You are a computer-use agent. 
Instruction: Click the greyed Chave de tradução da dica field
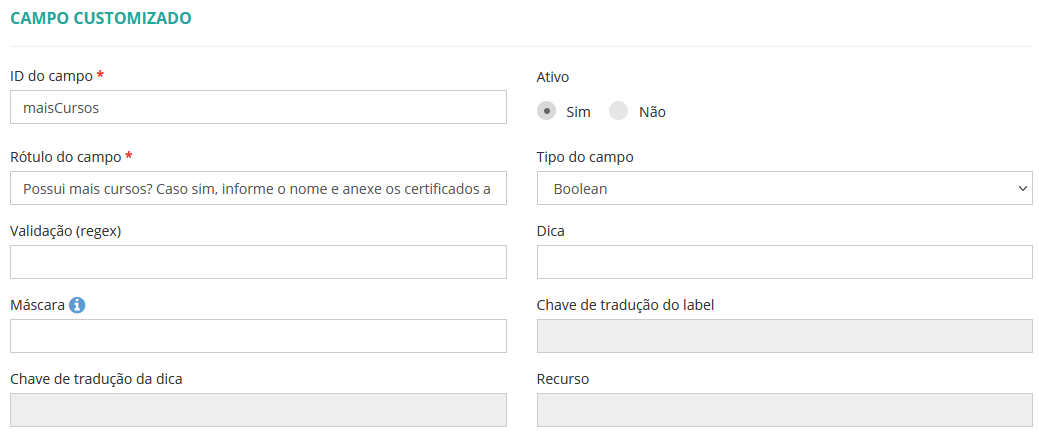point(258,410)
